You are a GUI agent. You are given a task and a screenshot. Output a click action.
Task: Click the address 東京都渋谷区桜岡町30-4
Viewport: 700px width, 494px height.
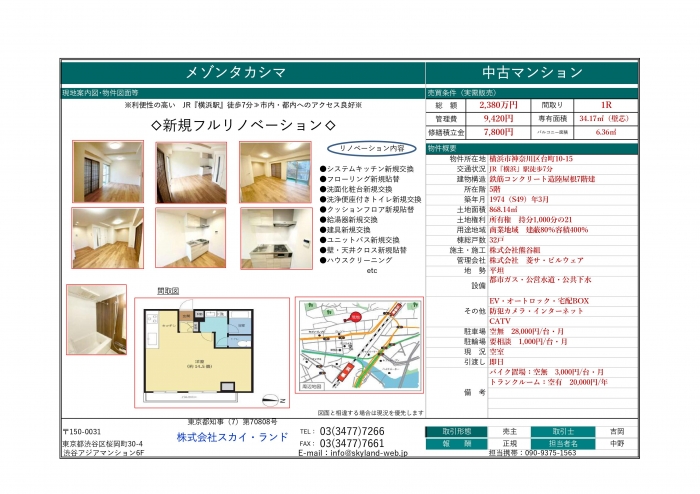(x=103, y=444)
